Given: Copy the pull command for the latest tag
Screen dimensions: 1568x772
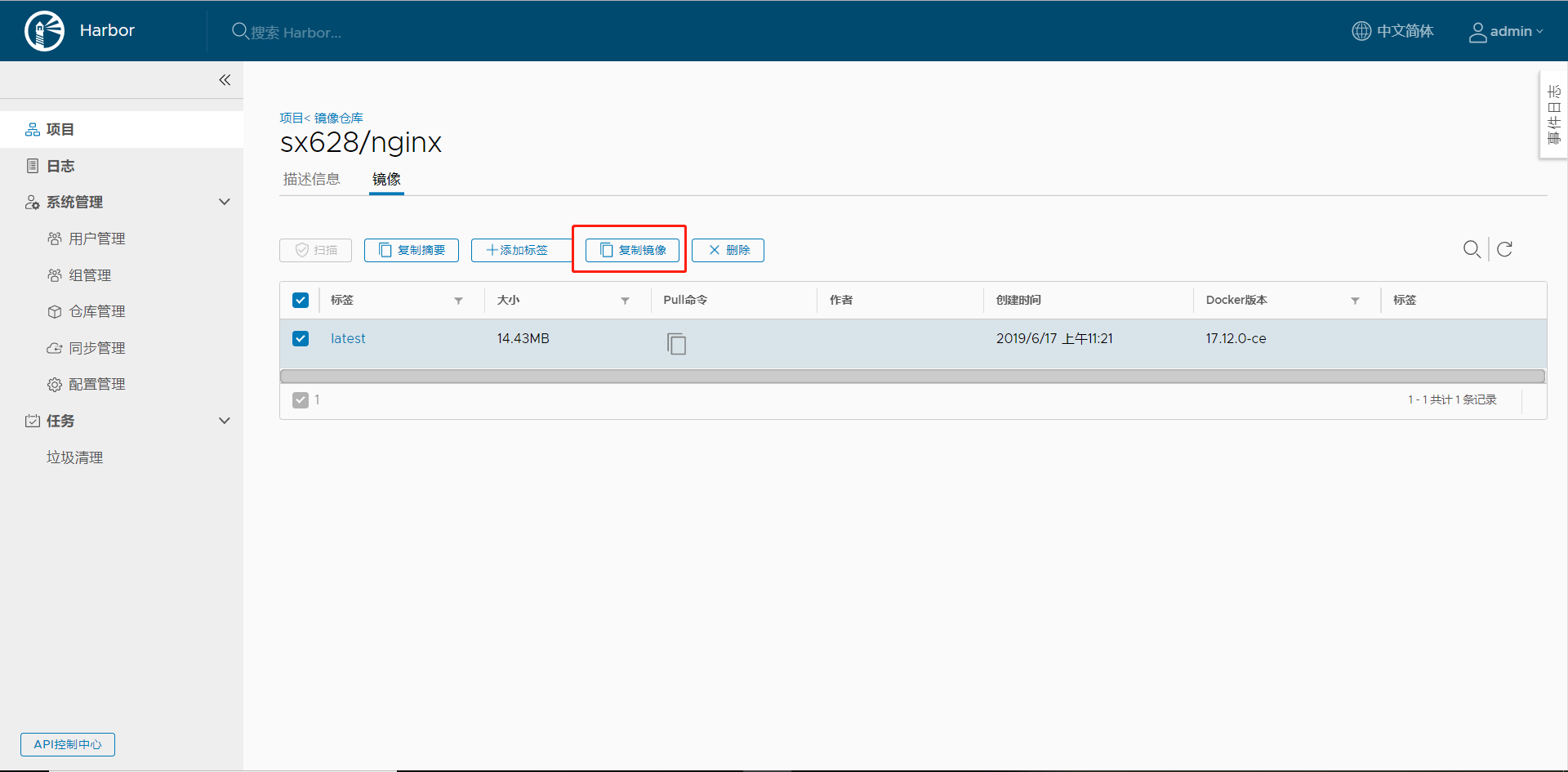Looking at the screenshot, I should coord(676,343).
